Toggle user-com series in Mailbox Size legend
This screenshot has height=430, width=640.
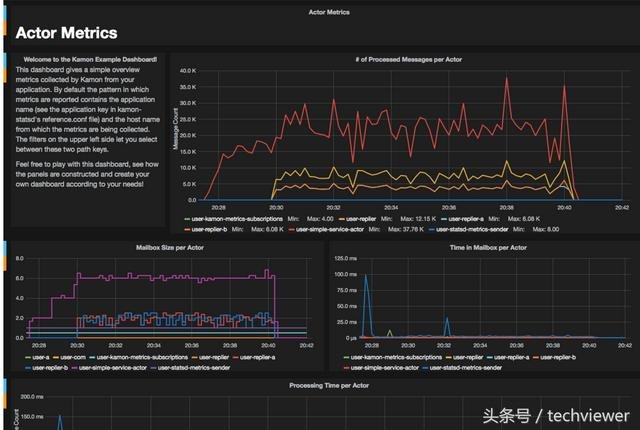tap(71, 357)
